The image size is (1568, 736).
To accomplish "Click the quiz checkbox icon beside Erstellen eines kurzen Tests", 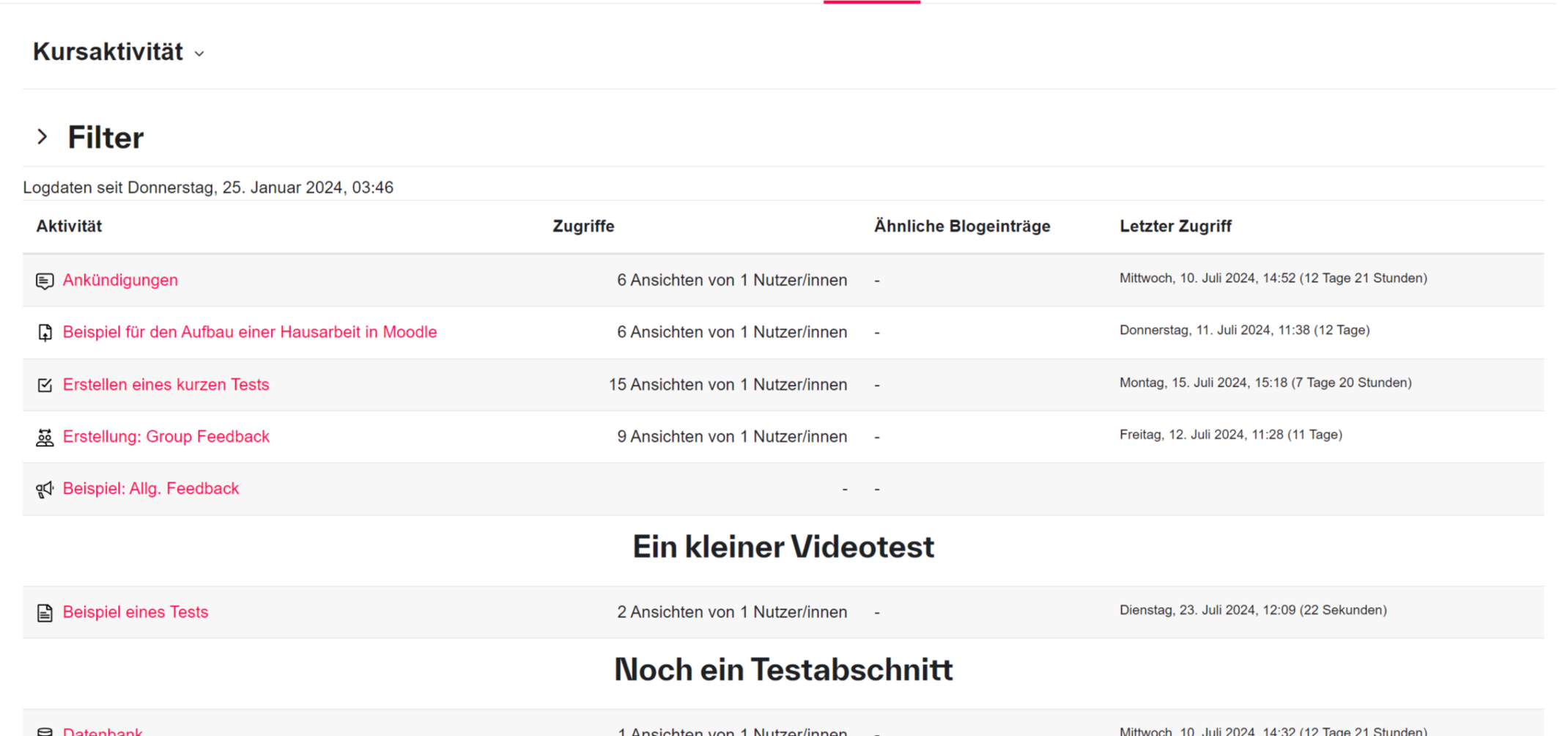I will tap(45, 385).
